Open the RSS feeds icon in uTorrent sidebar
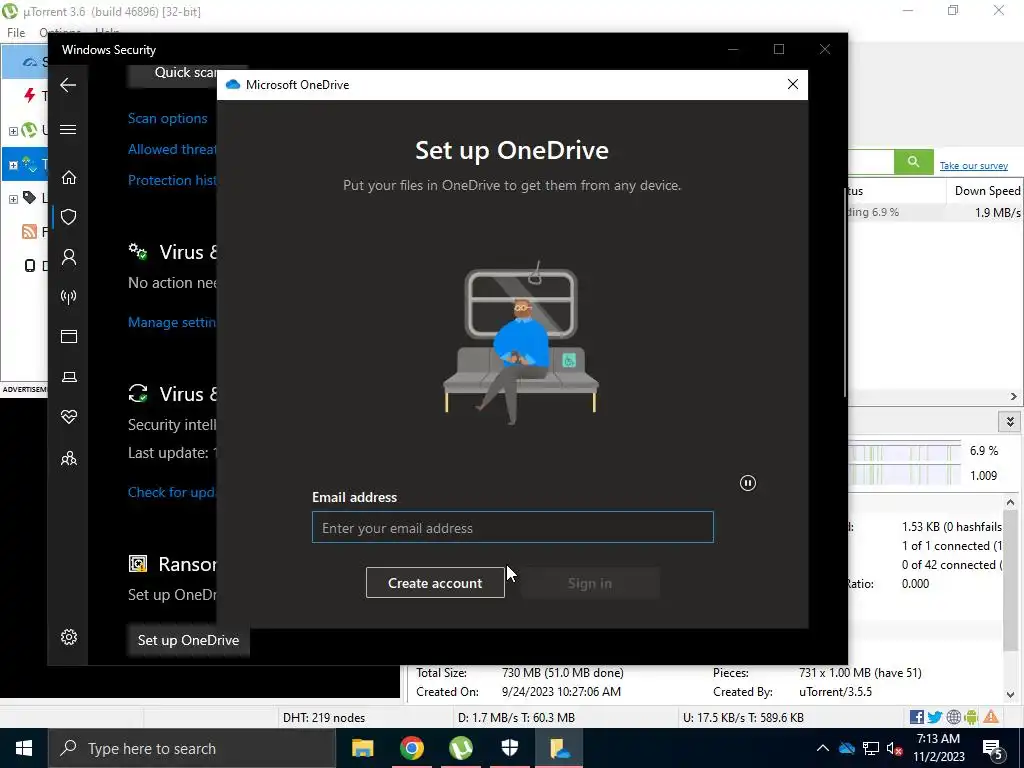Image resolution: width=1024 pixels, height=768 pixels. [x=29, y=231]
